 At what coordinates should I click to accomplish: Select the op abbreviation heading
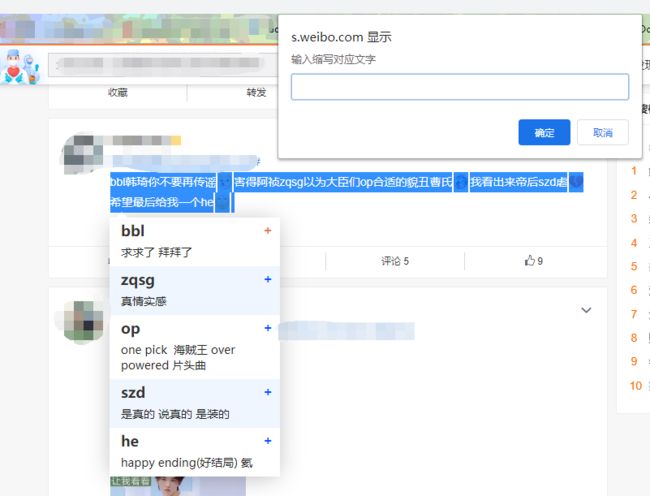(x=130, y=329)
